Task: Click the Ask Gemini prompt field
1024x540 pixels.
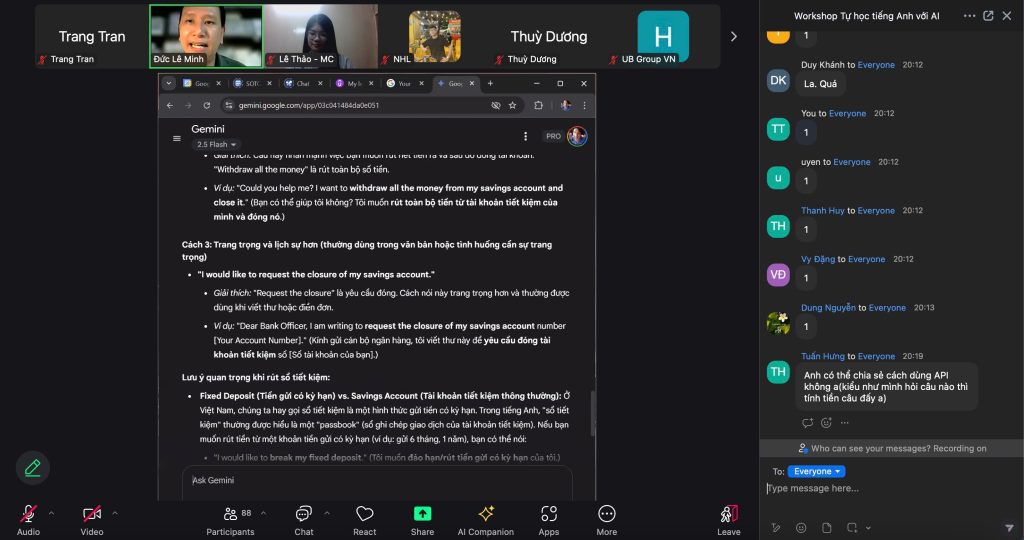Action: (x=377, y=481)
